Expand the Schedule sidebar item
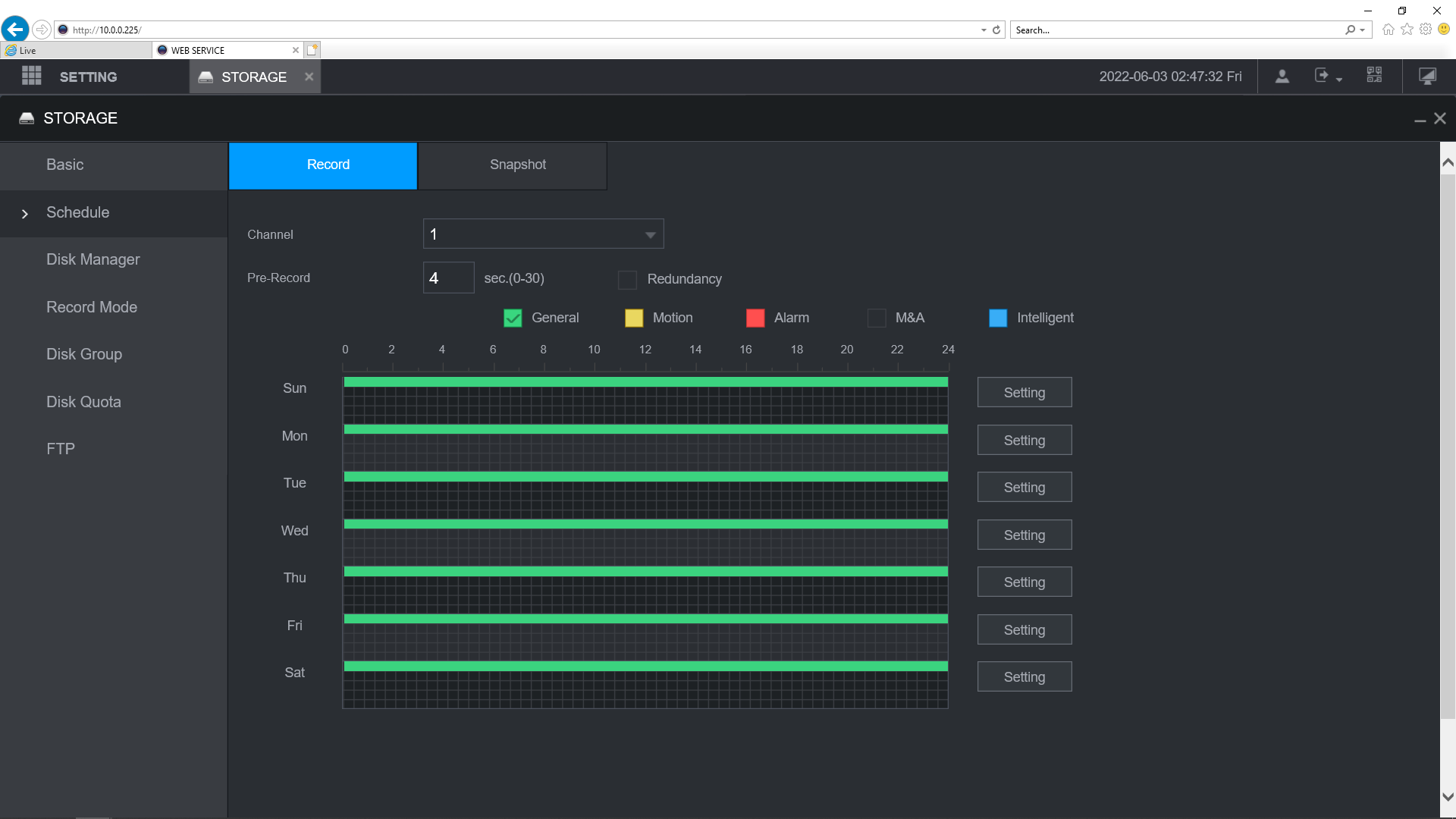Image resolution: width=1456 pixels, height=819 pixels. 114,213
